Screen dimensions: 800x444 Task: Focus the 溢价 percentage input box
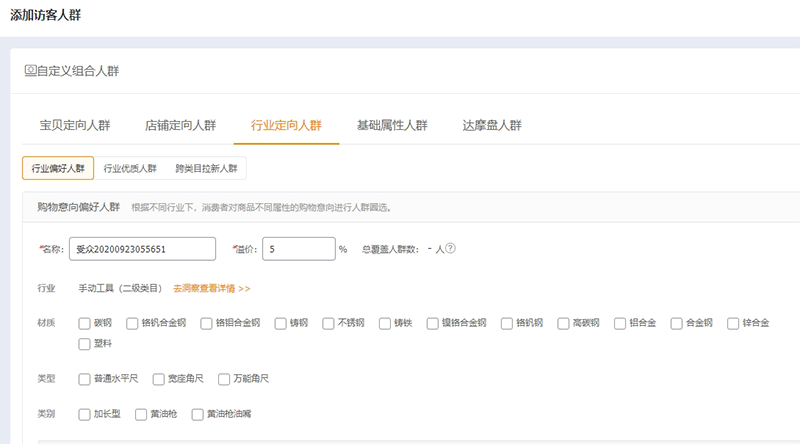[298, 249]
